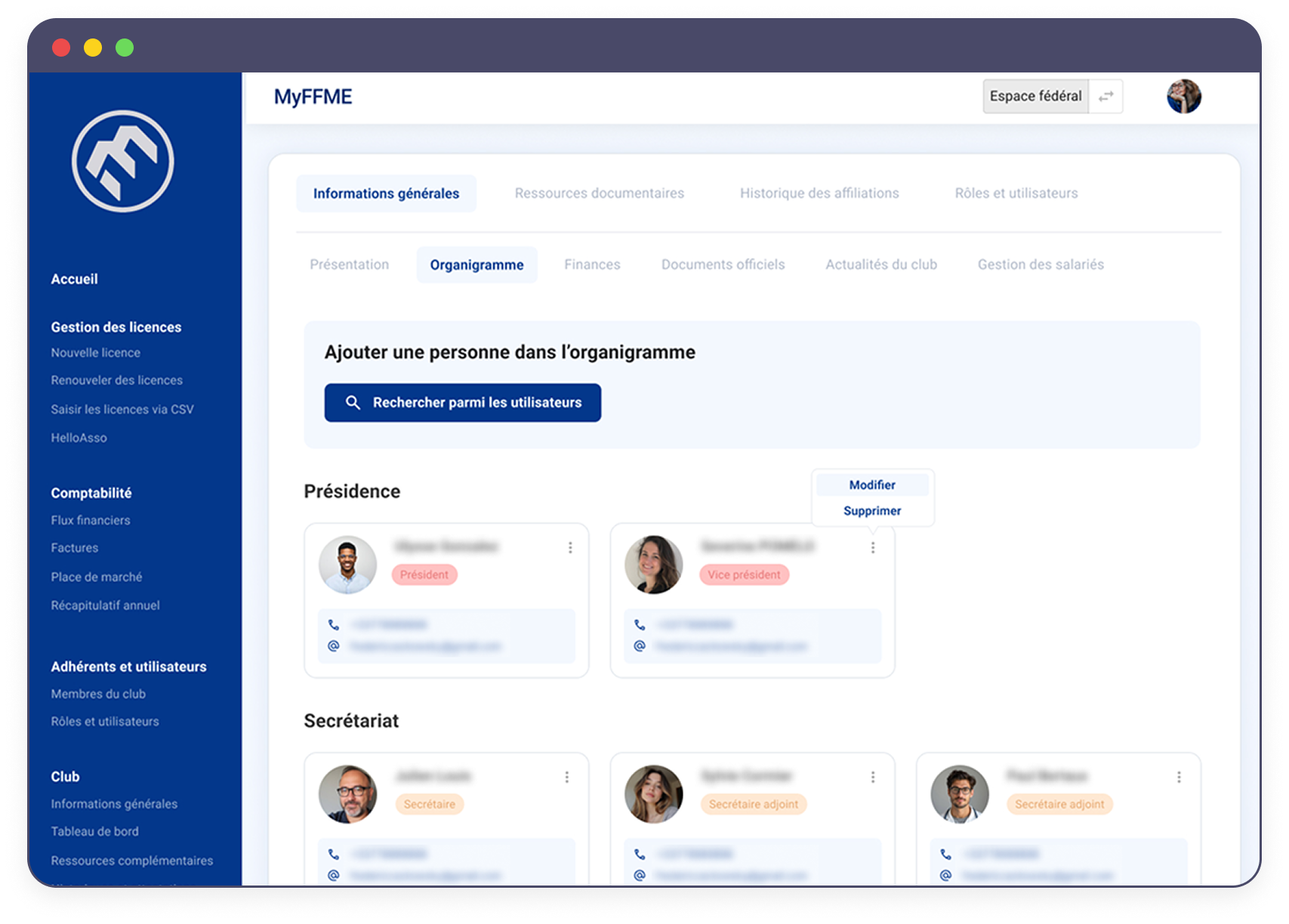Click the FFME logo in sidebar
The height and width of the screenshot is (924, 1289).
coord(122,162)
